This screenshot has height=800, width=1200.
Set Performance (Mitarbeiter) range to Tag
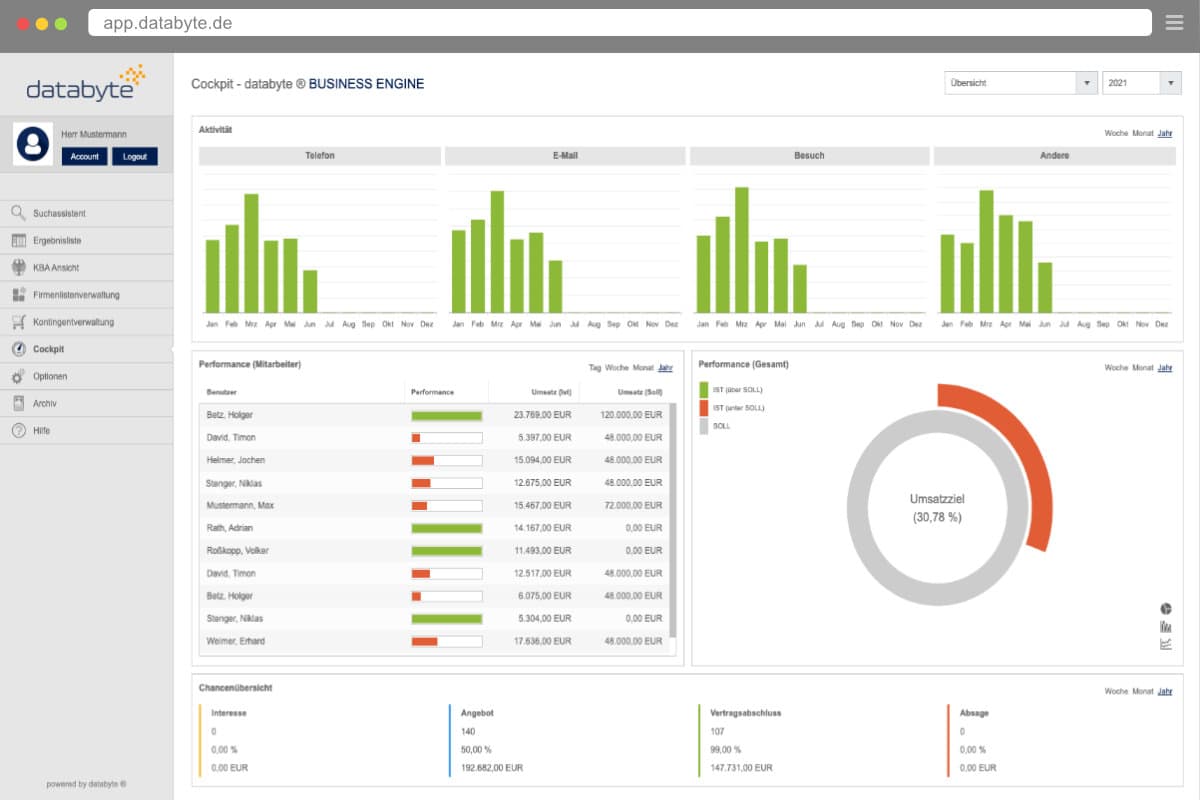point(594,368)
